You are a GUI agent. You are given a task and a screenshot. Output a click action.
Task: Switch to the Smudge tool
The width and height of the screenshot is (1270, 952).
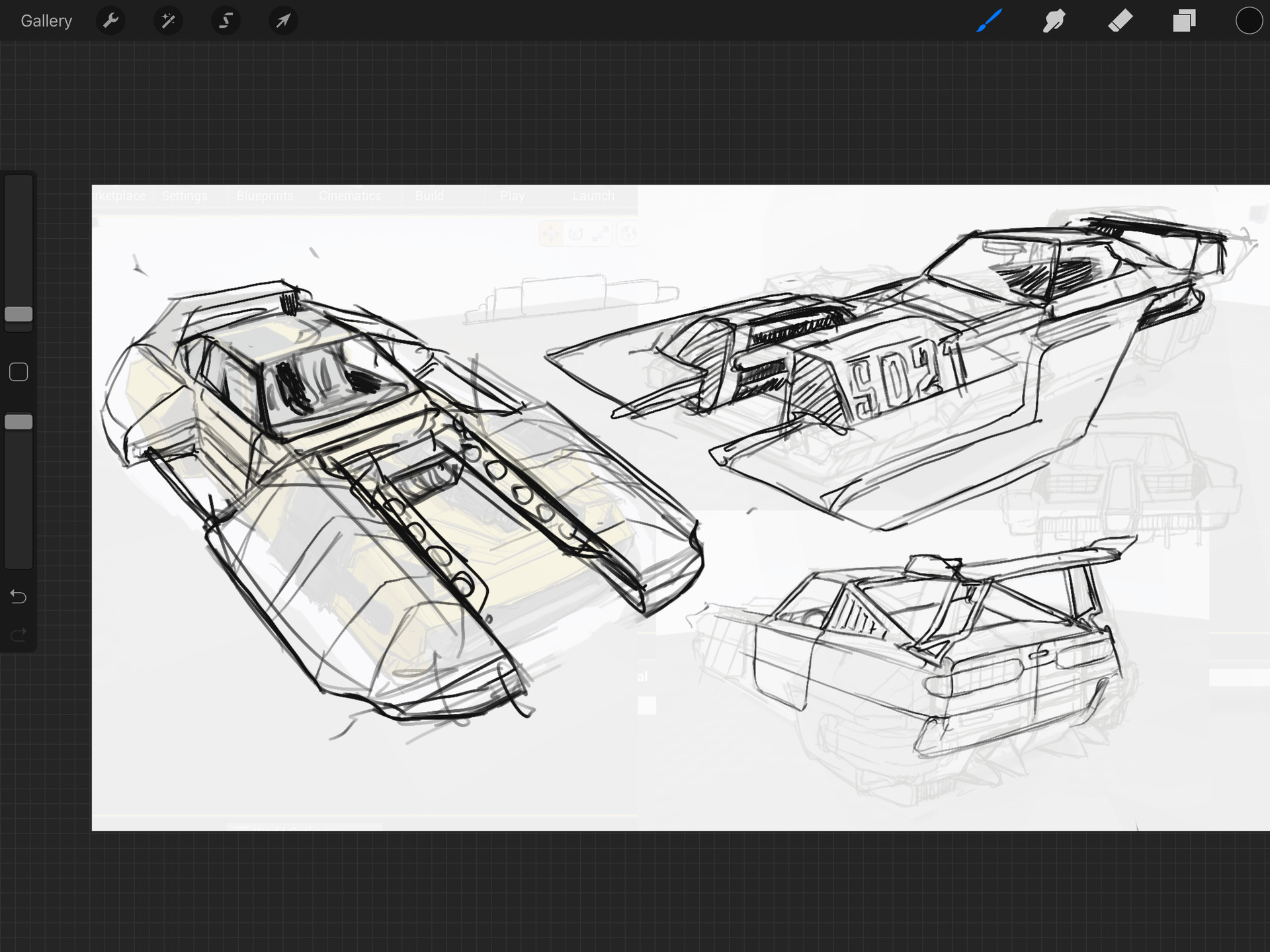coord(1054,21)
